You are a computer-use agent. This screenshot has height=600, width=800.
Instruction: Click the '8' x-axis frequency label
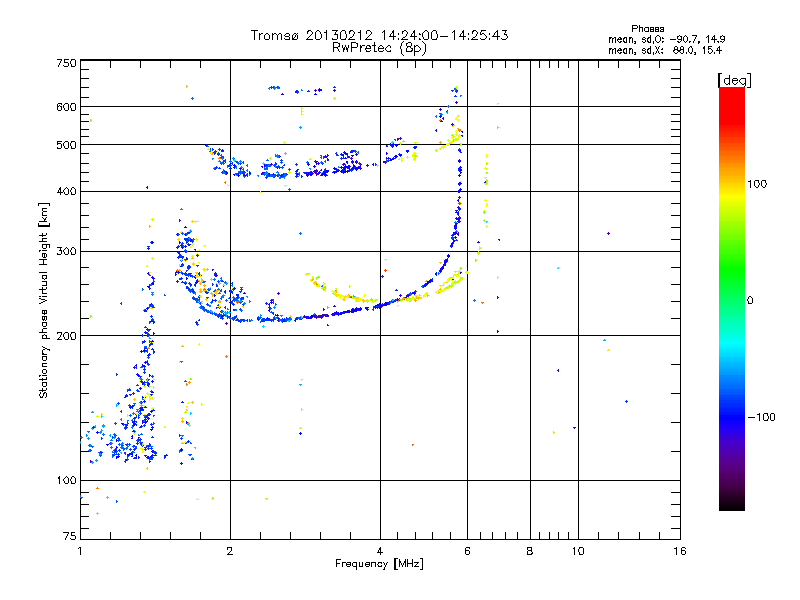530,551
